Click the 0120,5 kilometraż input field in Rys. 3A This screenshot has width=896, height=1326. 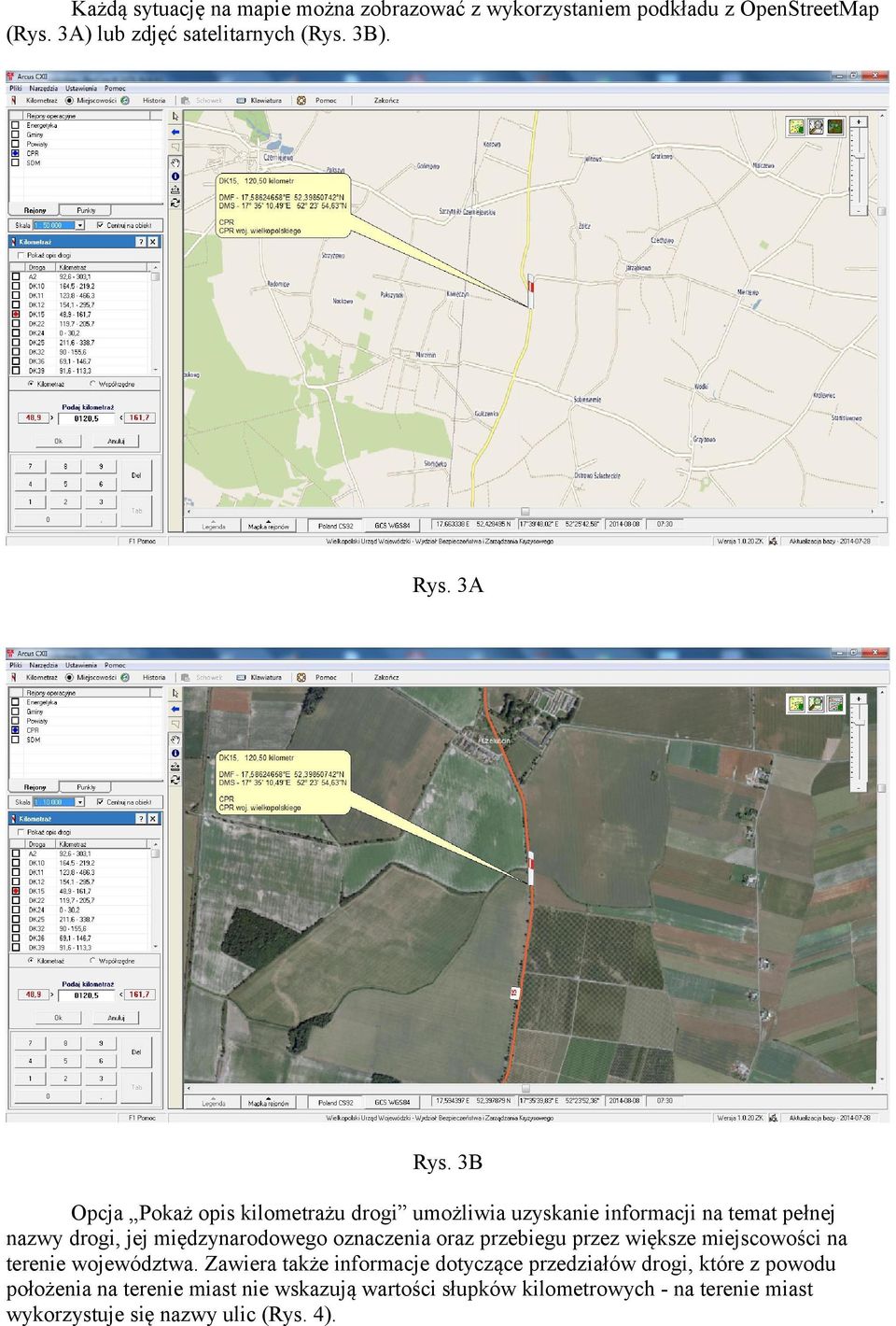coord(86,418)
